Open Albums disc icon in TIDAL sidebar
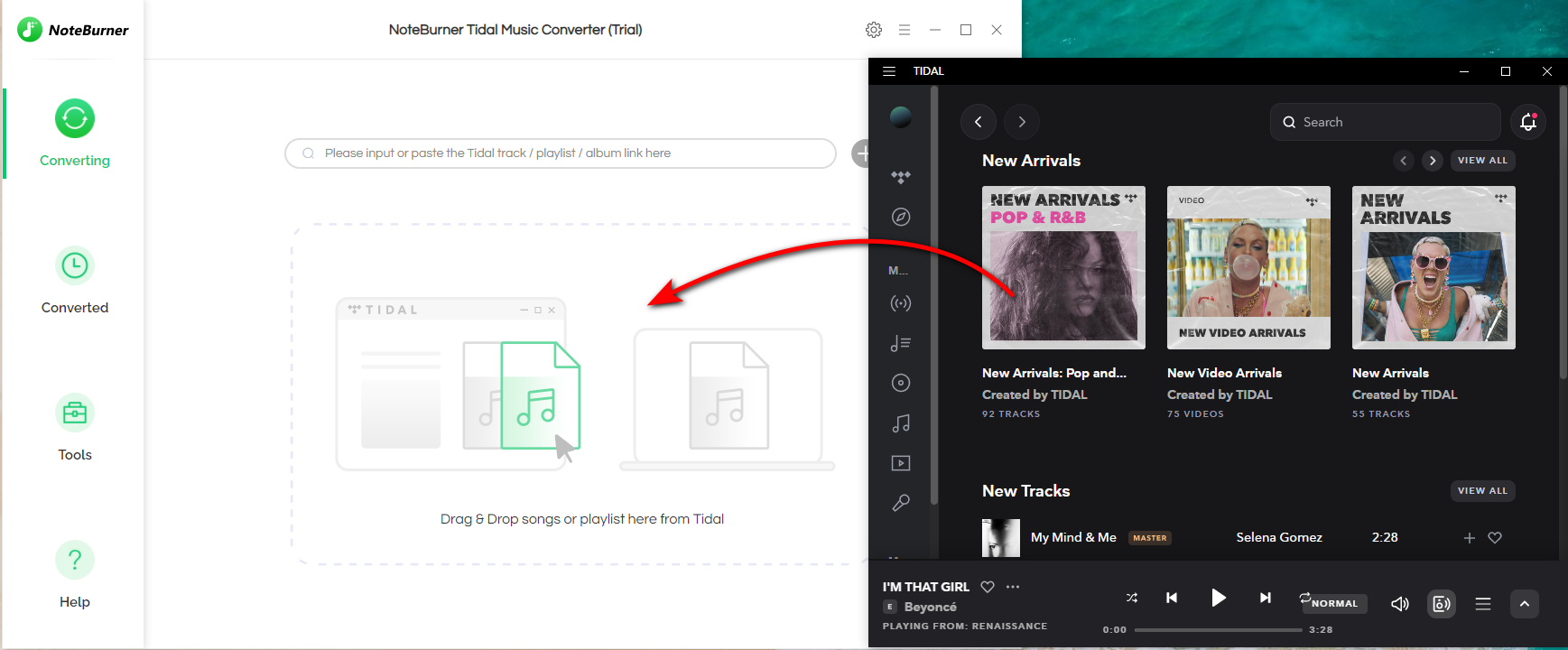 pos(900,383)
